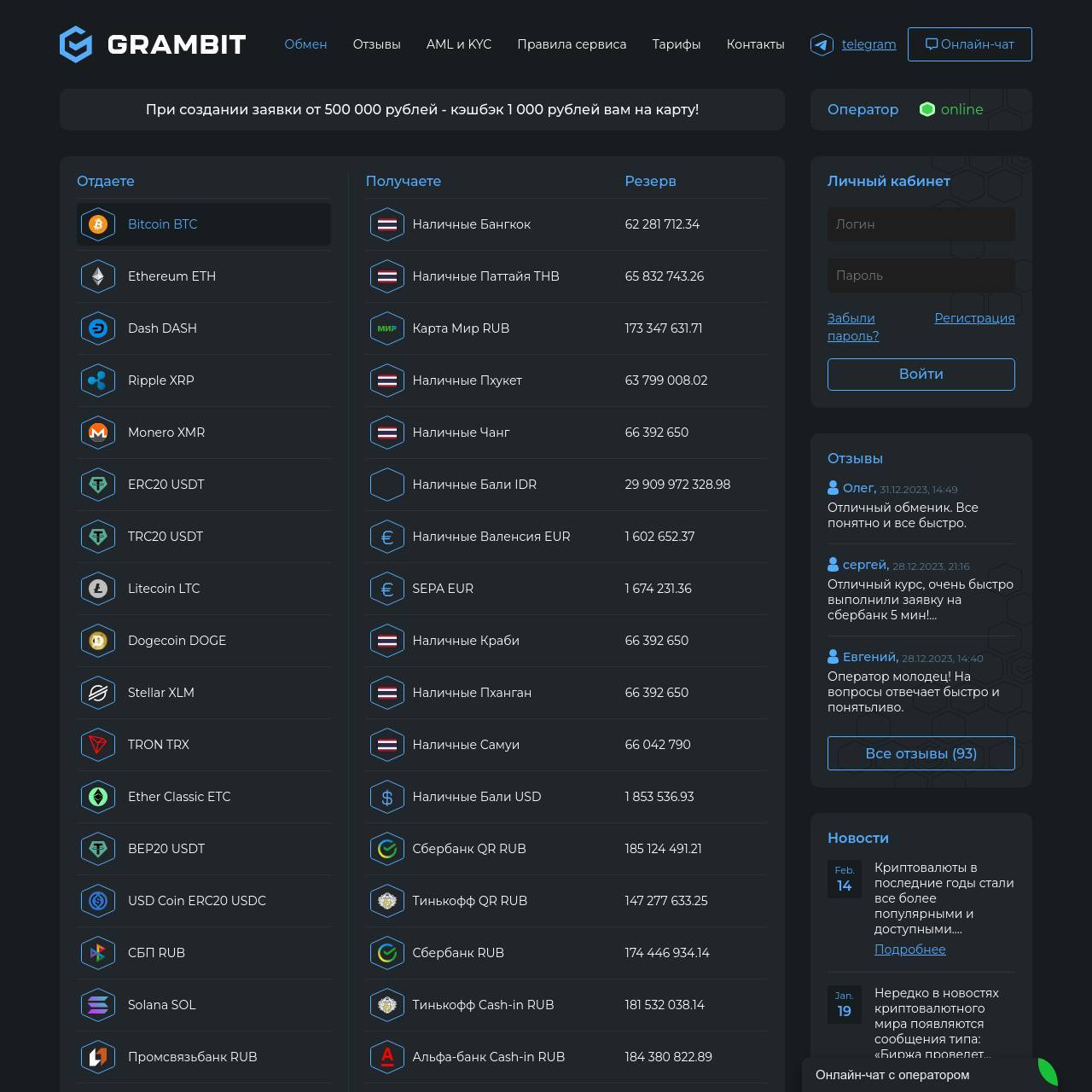Click reviewer name сергей
1092x1092 pixels.
point(866,565)
